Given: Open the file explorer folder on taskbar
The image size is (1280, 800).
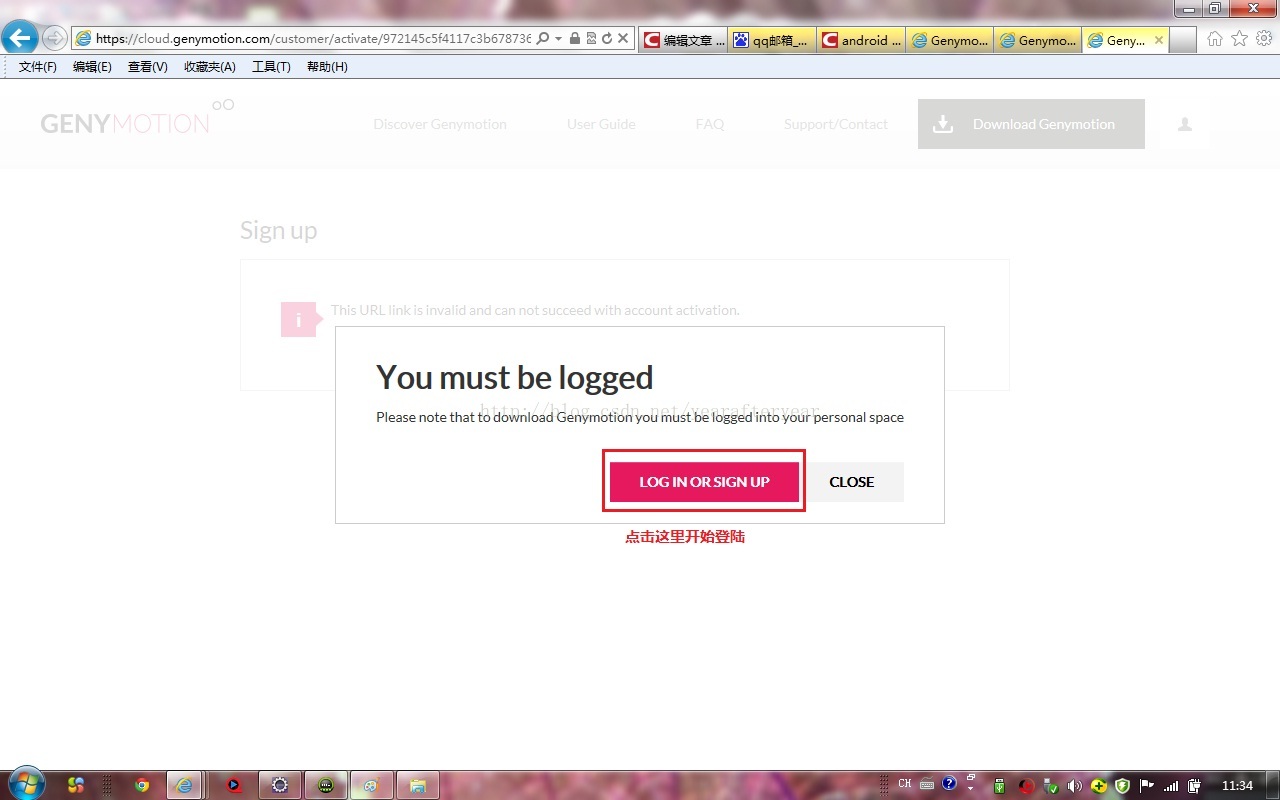Looking at the screenshot, I should coord(418,786).
